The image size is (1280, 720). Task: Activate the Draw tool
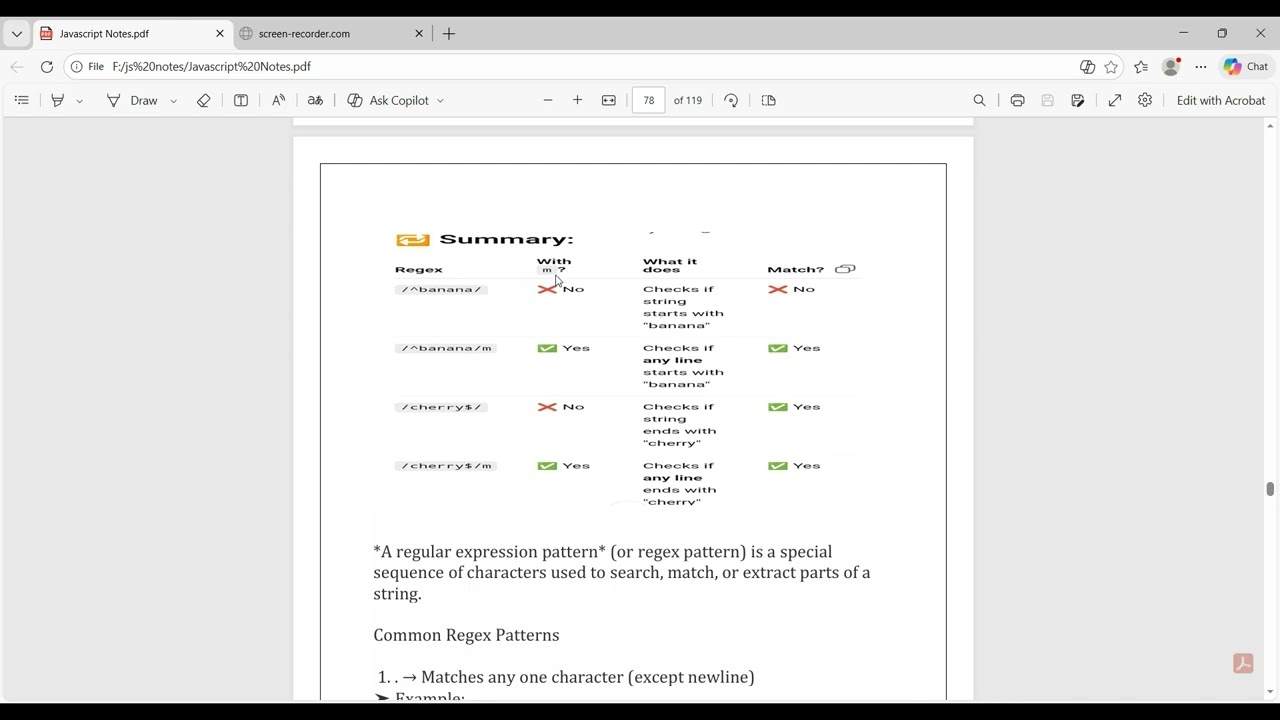pyautogui.click(x=133, y=100)
